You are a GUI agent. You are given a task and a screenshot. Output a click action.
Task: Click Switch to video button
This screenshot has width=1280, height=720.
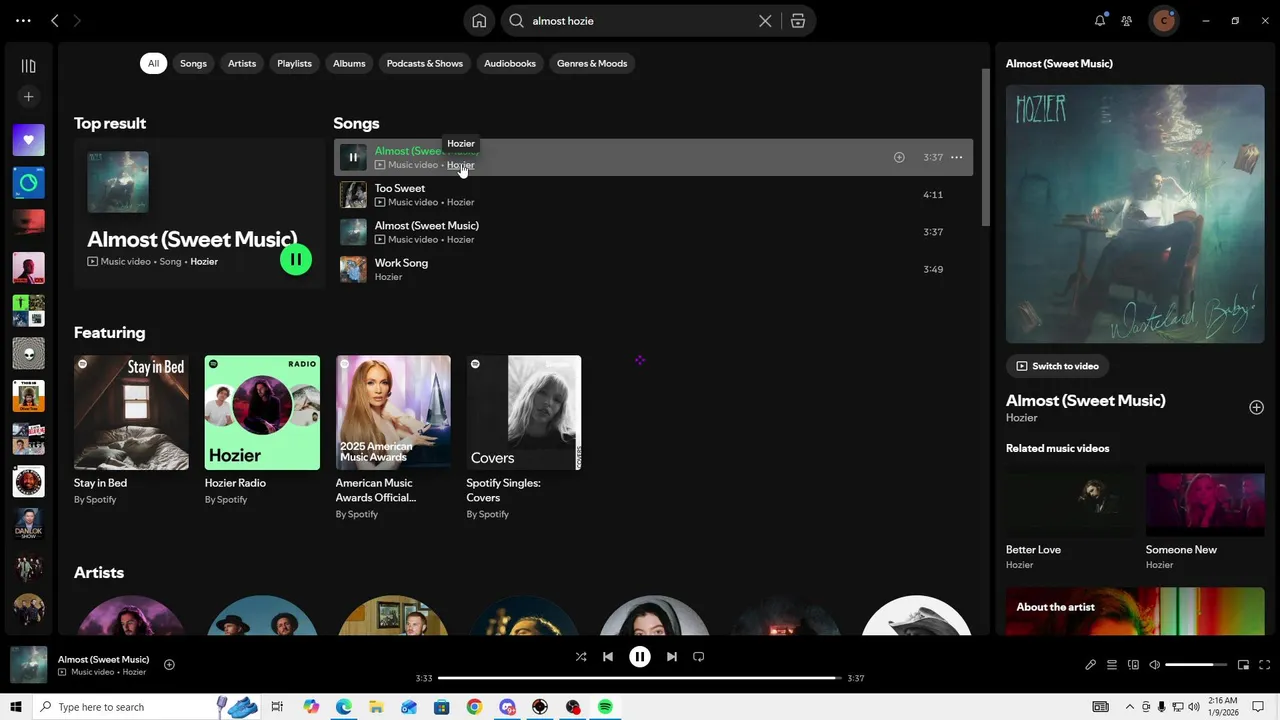[x=1057, y=366]
